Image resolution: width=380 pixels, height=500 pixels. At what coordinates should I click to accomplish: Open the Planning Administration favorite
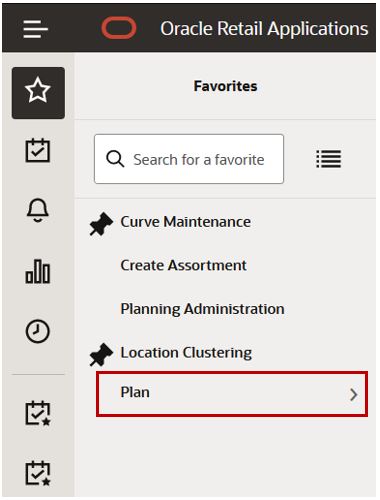coord(202,309)
